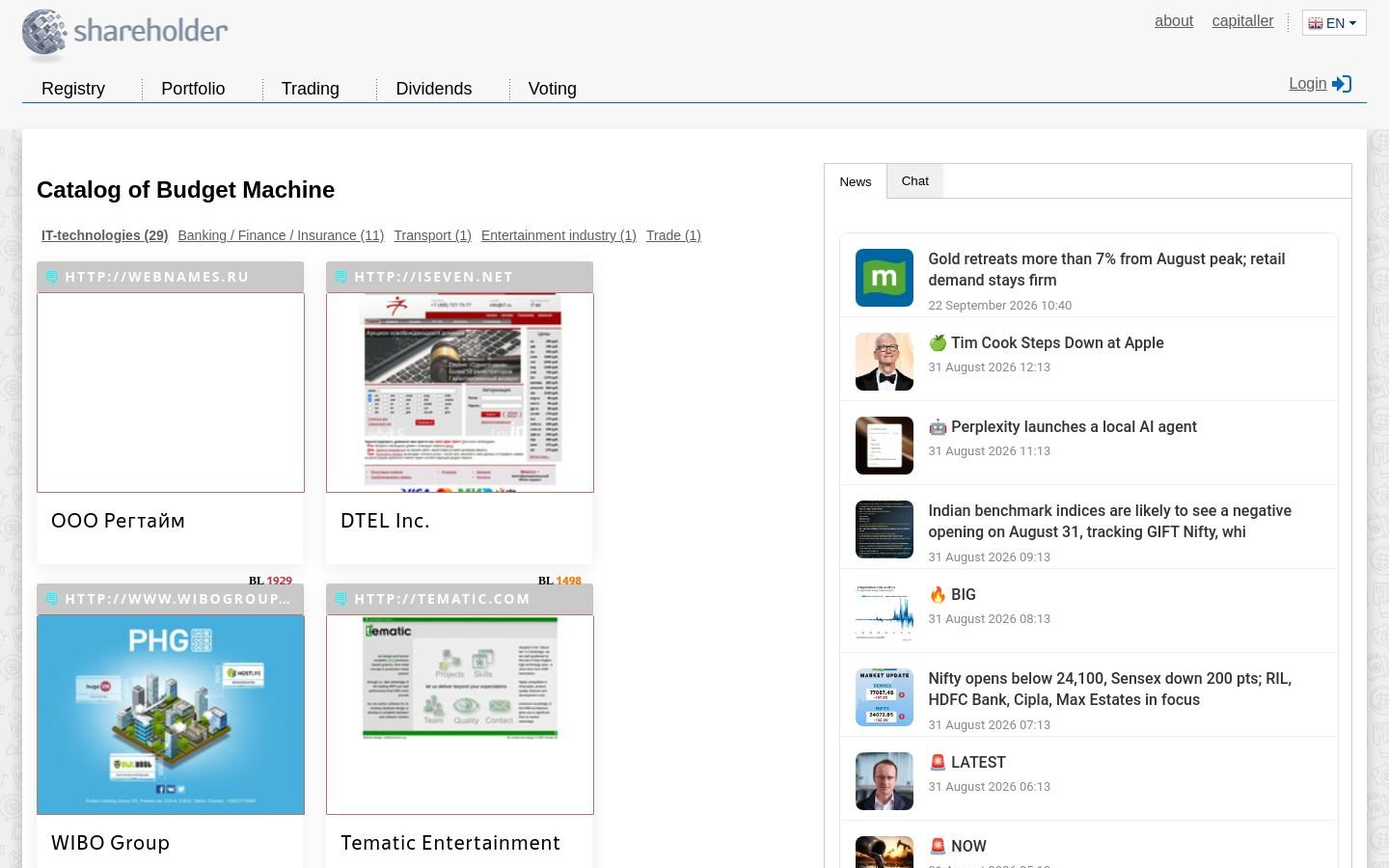Filter by Banking / Finance / Insurance (11)
Image resolution: width=1389 pixels, height=868 pixels.
coord(281,235)
